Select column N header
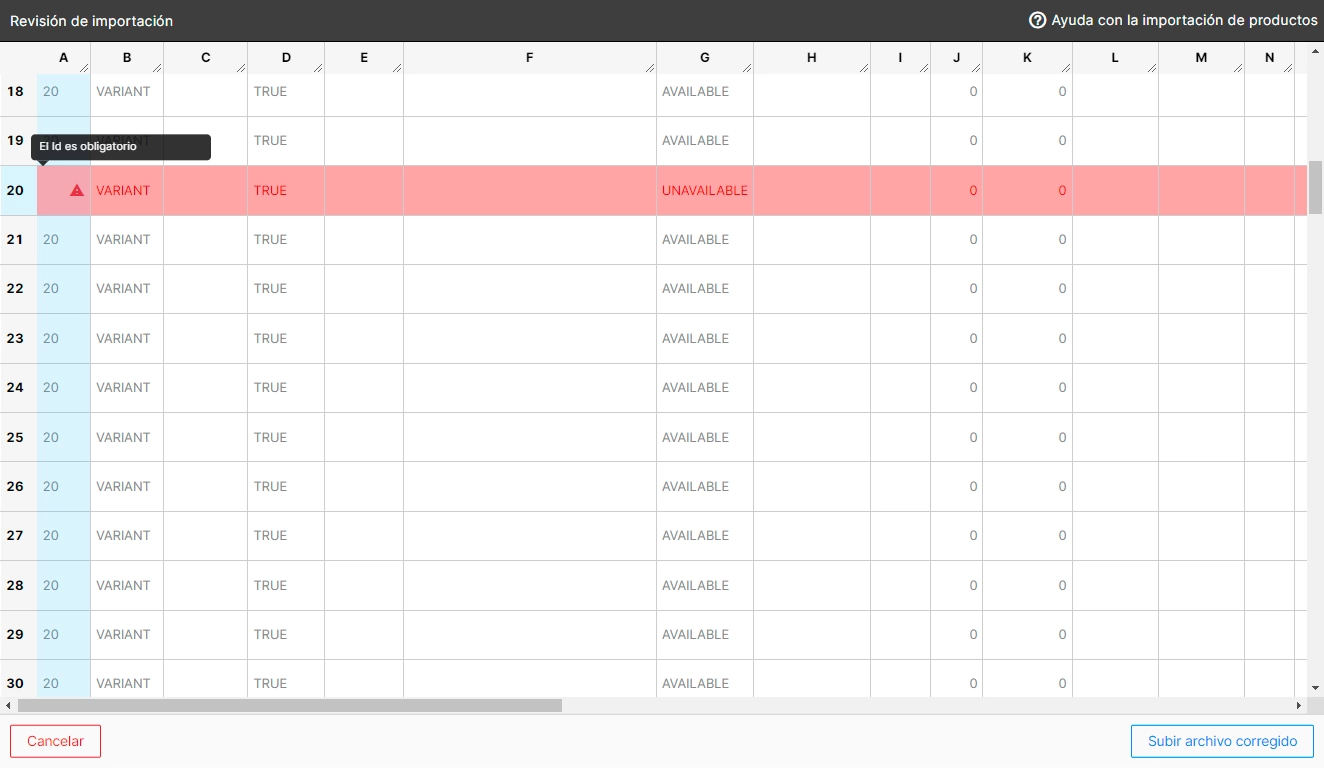 click(1270, 58)
